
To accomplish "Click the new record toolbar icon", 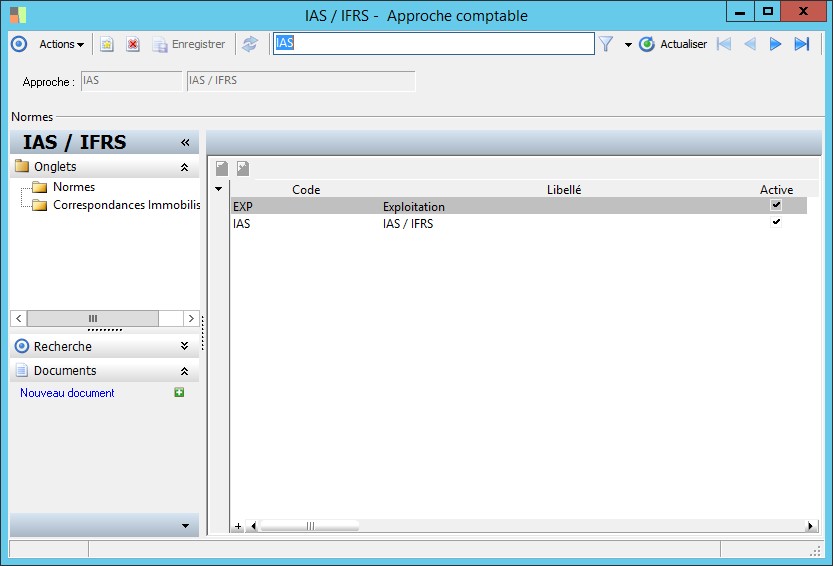I will (107, 44).
